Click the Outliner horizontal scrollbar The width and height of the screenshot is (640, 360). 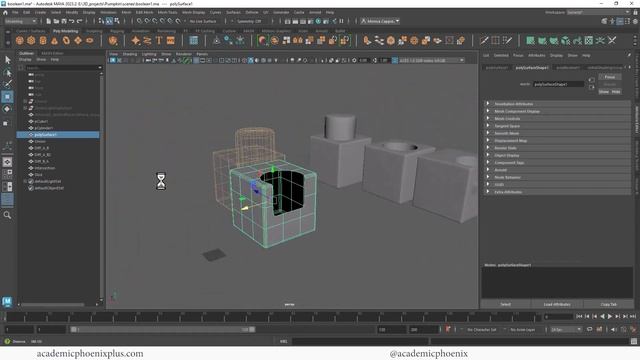tap(53, 304)
